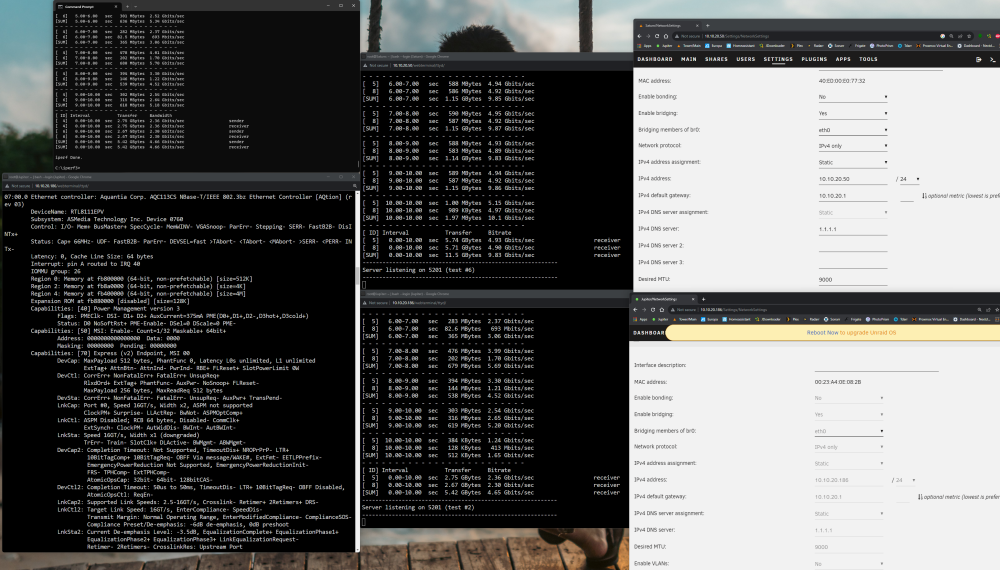Viewport: 1000px width, 570px height.
Task: Close the Jupiter/NetworkSettings browser tab
Action: (693, 299)
